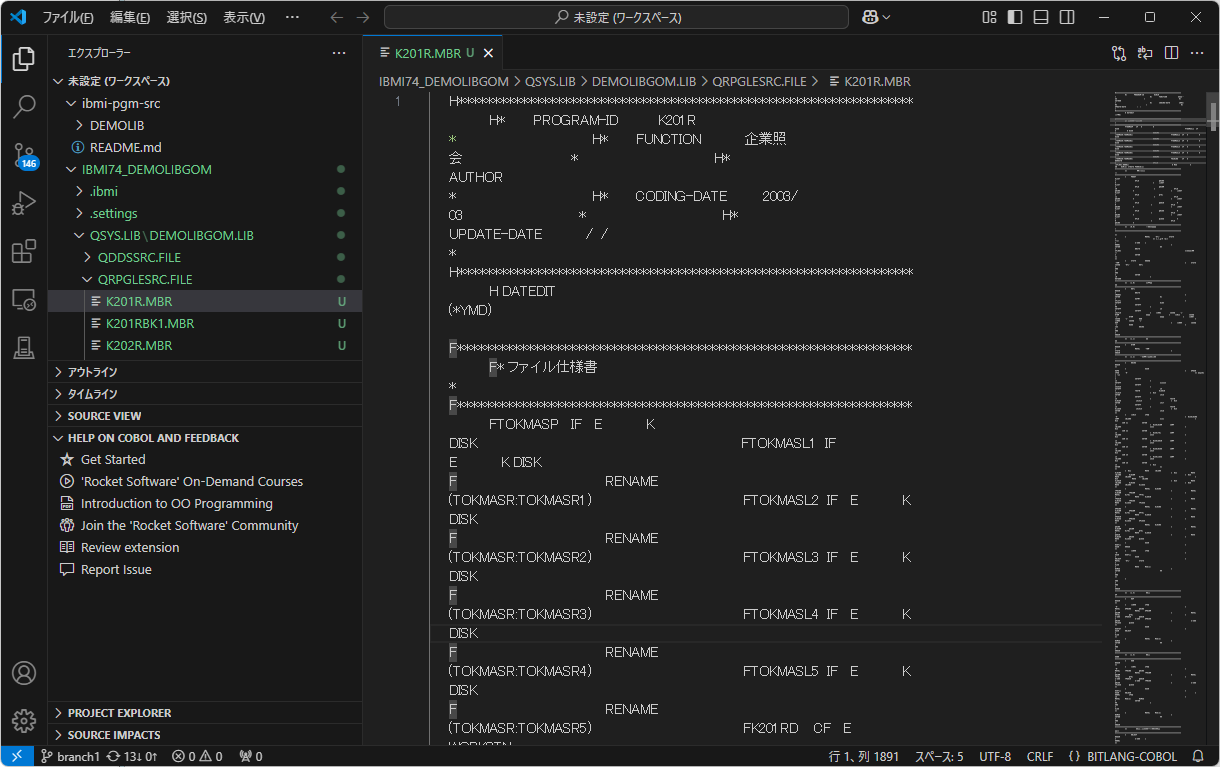Expand the .ibmi folder
The height and width of the screenshot is (767, 1220).
click(x=205, y=191)
